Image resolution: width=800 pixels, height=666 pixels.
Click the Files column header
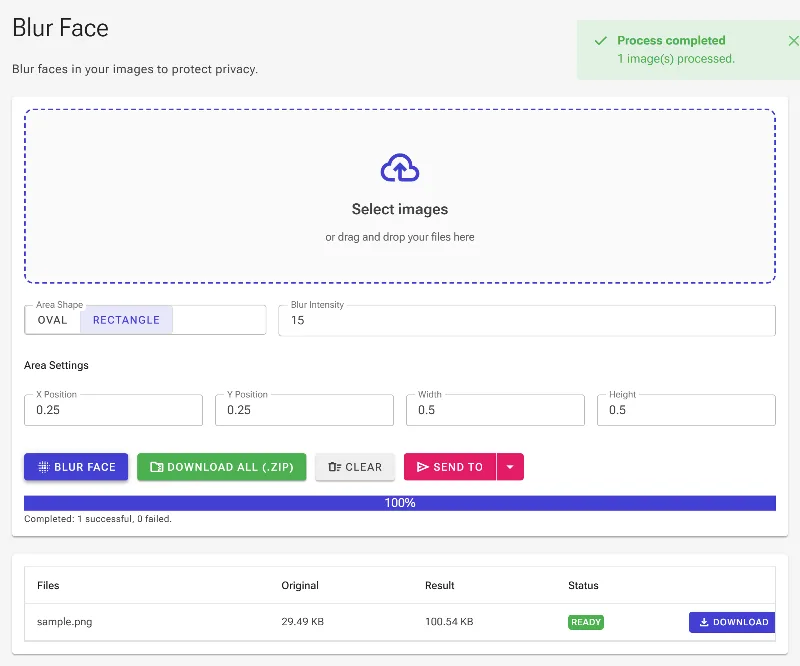pyautogui.click(x=48, y=585)
